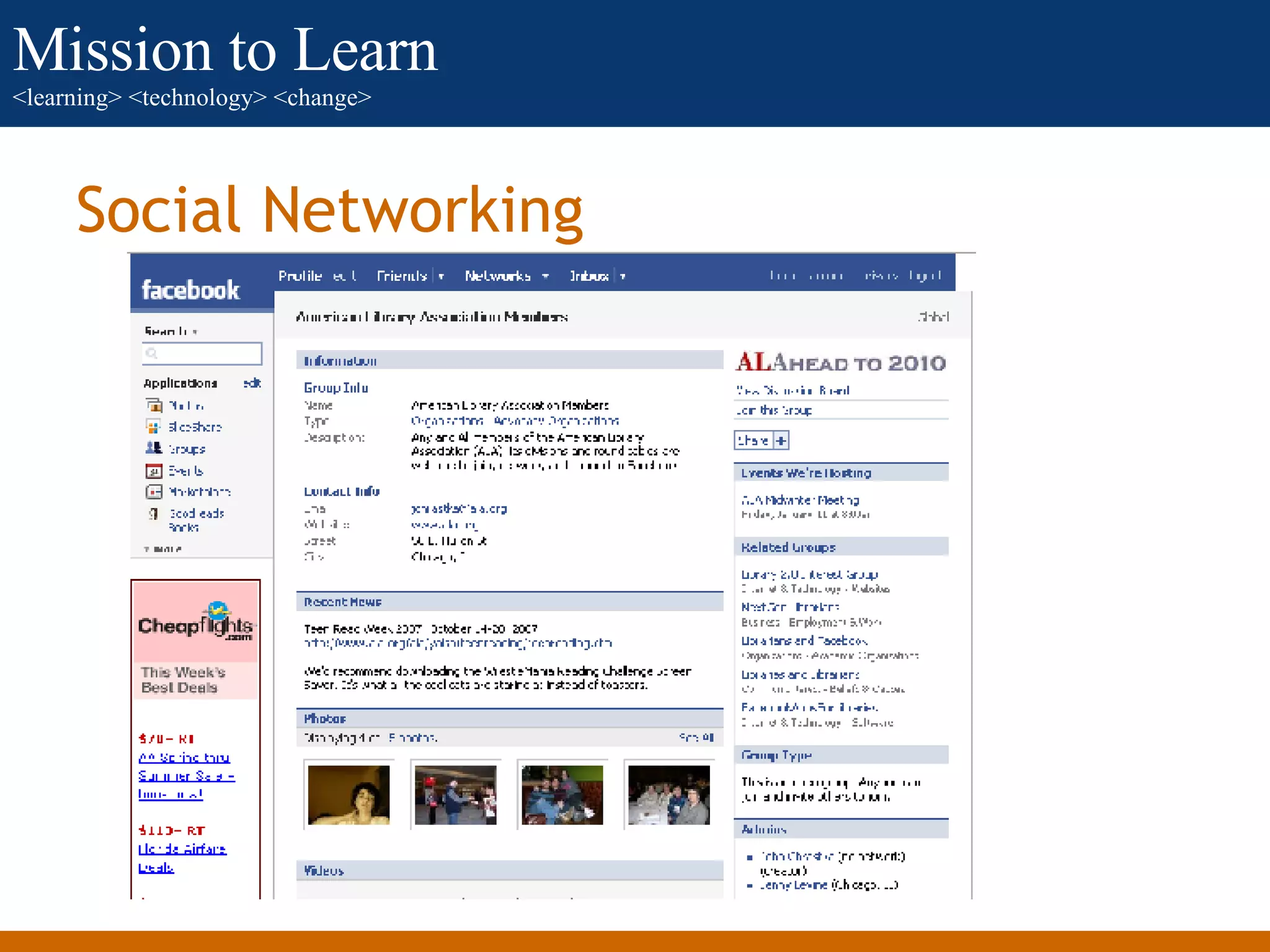Click Join this Group link
This screenshot has width=1270, height=952.
pos(773,410)
